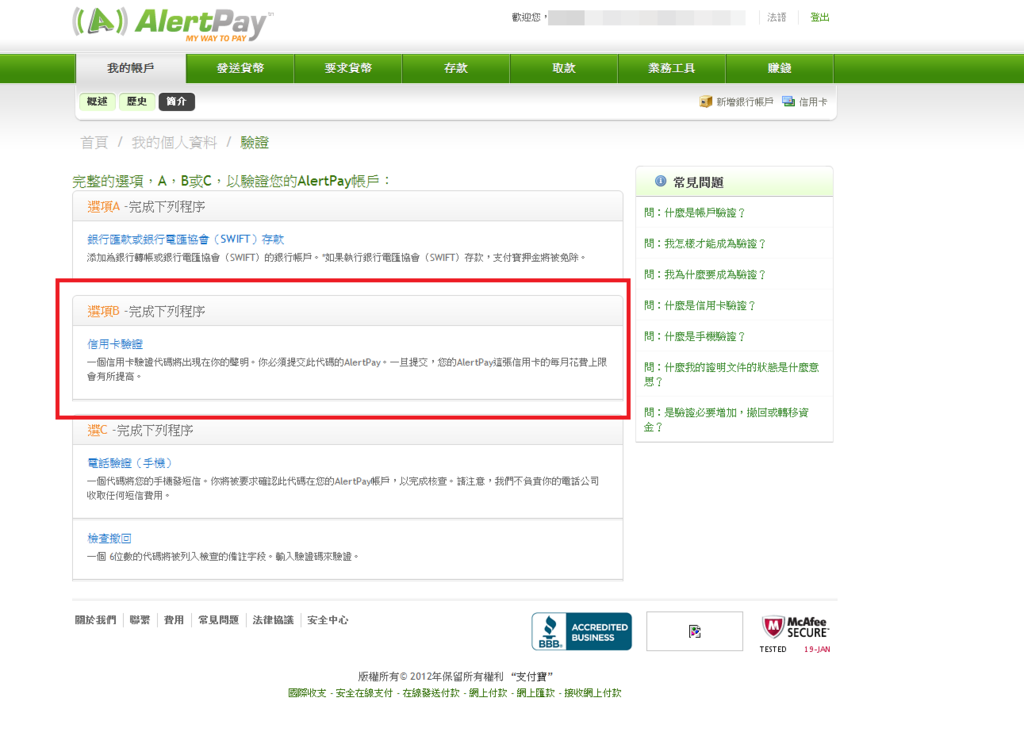Open FAQ about document status meaning
The image size is (1024, 736).
point(731,374)
